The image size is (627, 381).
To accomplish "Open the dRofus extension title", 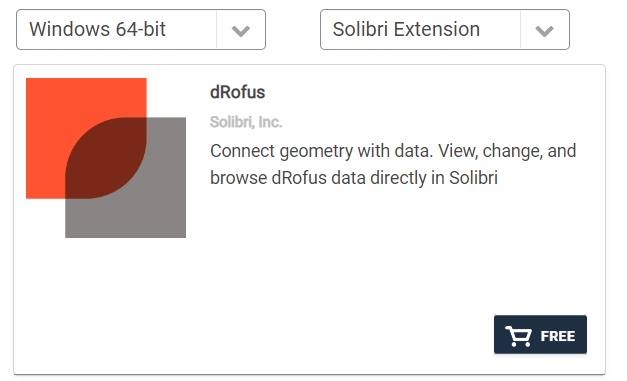I will [x=238, y=92].
